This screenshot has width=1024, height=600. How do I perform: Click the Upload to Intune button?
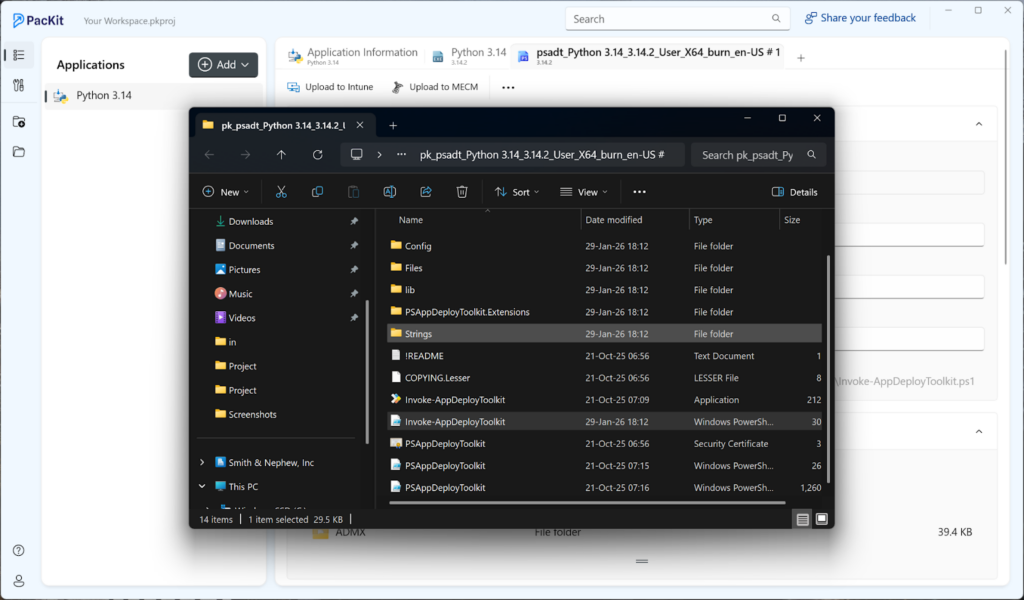[x=330, y=87]
